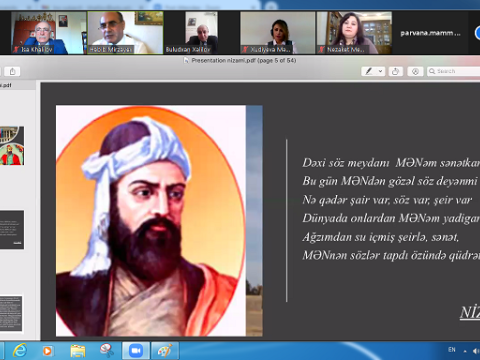The width and height of the screenshot is (480, 360).
Task: Select the Highlight pen tool
Action: (x=369, y=71)
